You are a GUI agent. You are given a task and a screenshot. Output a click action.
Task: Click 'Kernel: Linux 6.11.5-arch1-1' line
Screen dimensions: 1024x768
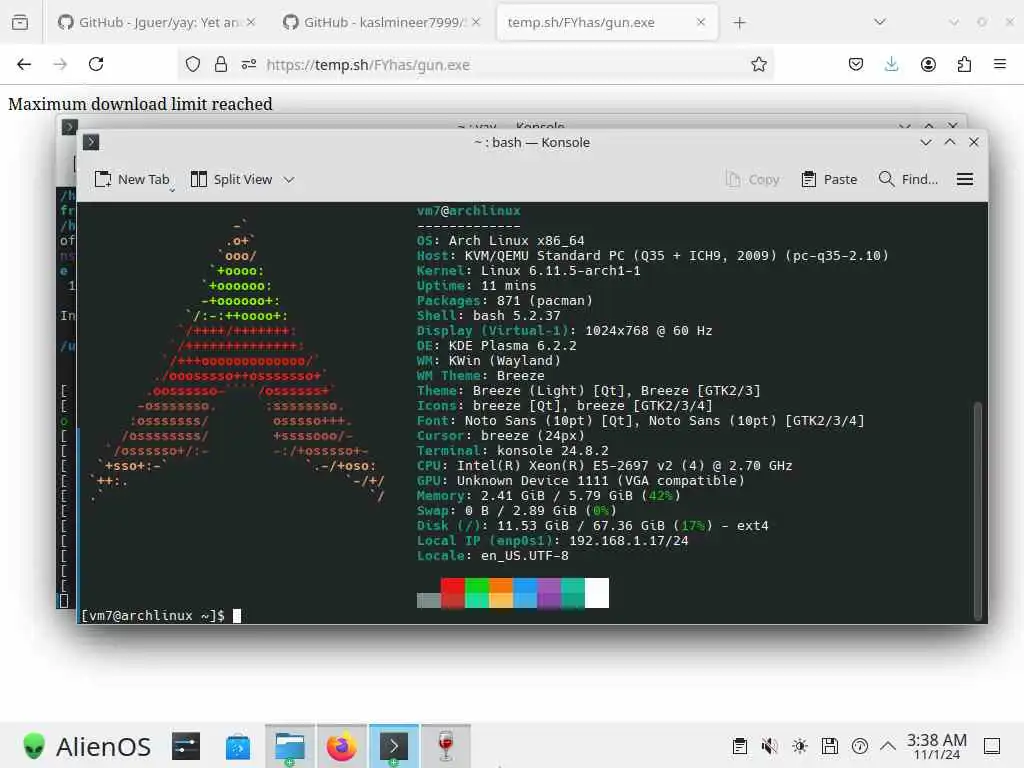tap(528, 271)
